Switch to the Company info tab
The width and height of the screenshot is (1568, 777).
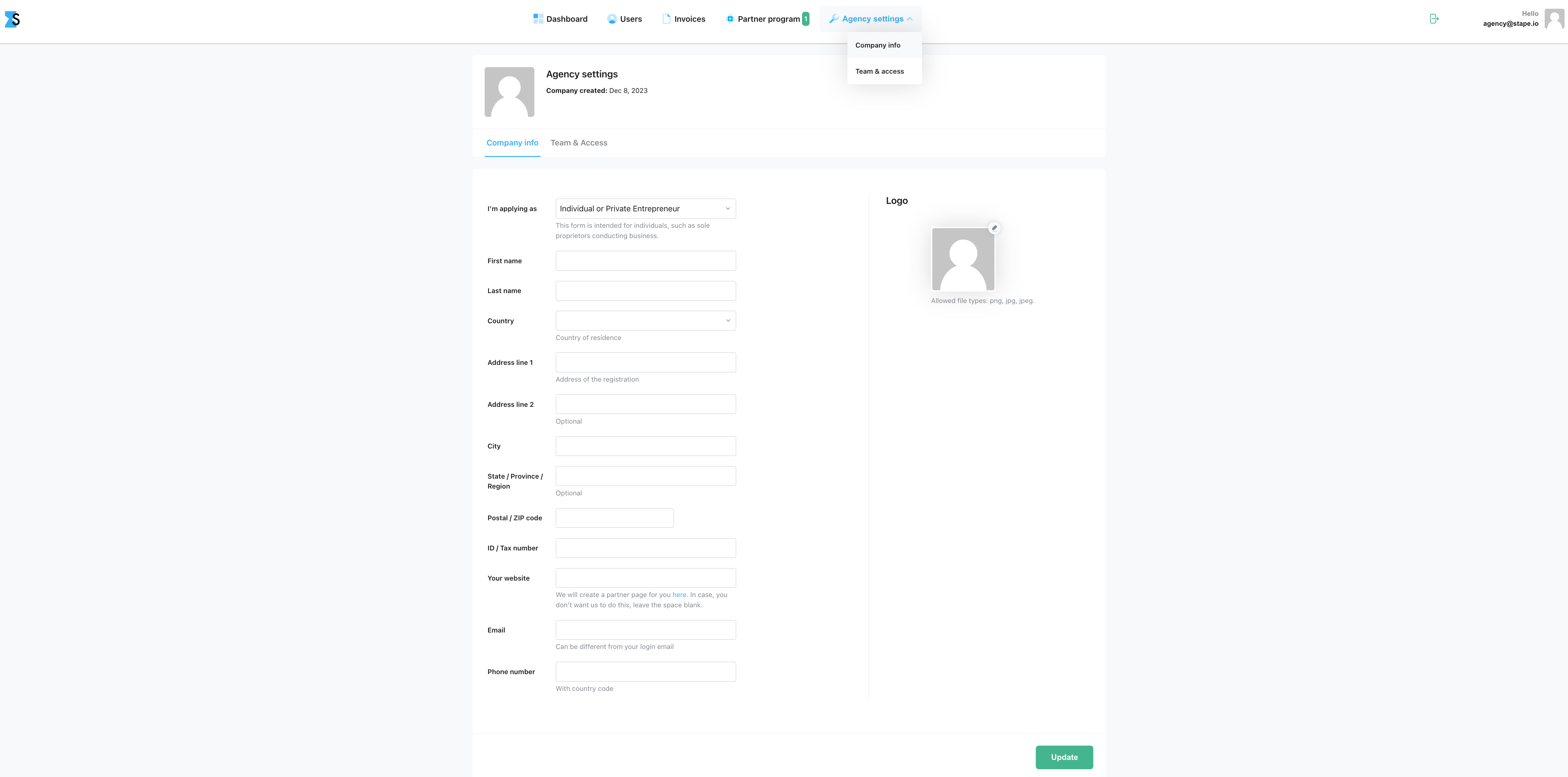click(x=512, y=143)
